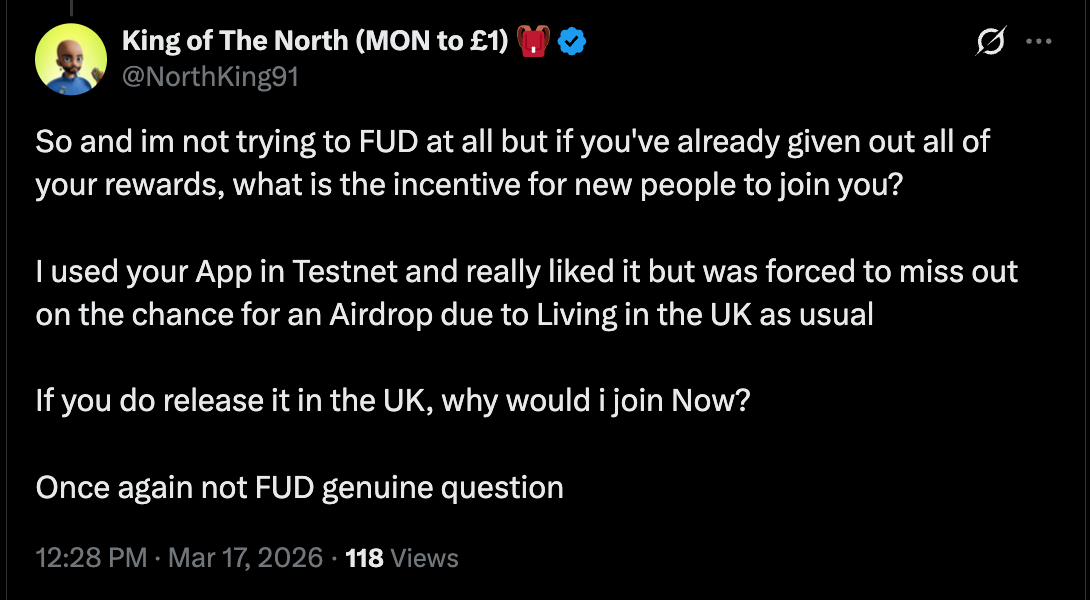Click the blue verified checkmark badge
The height and width of the screenshot is (600, 1090).
pos(572,42)
